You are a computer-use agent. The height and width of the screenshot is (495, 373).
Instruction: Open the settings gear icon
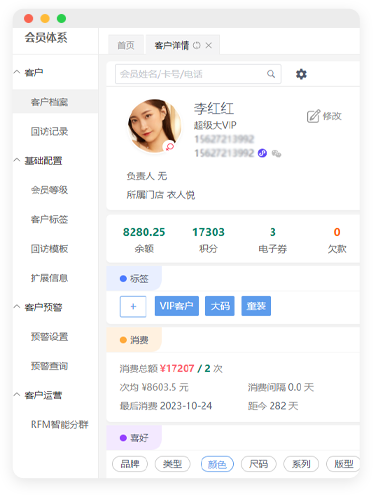pos(301,74)
